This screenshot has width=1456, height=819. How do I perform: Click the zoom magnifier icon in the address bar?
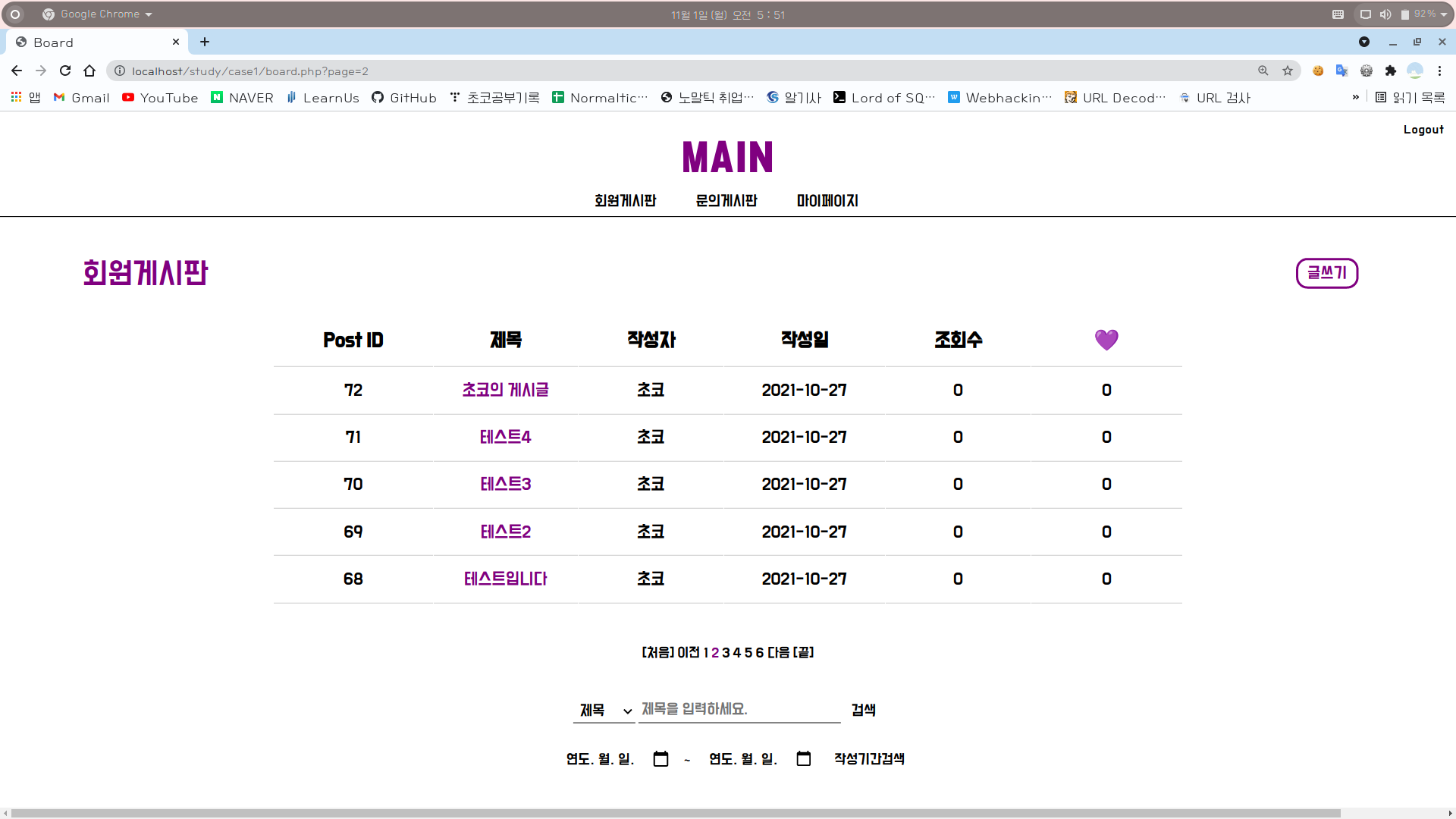[1263, 71]
